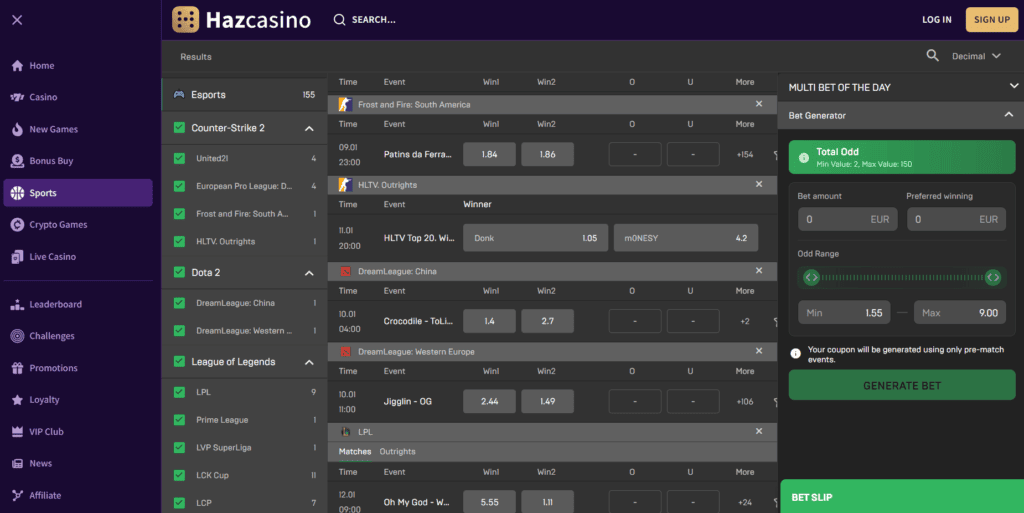Bet on m0NESY at 4.2
Viewport: 1024px width, 513px height.
coord(686,238)
